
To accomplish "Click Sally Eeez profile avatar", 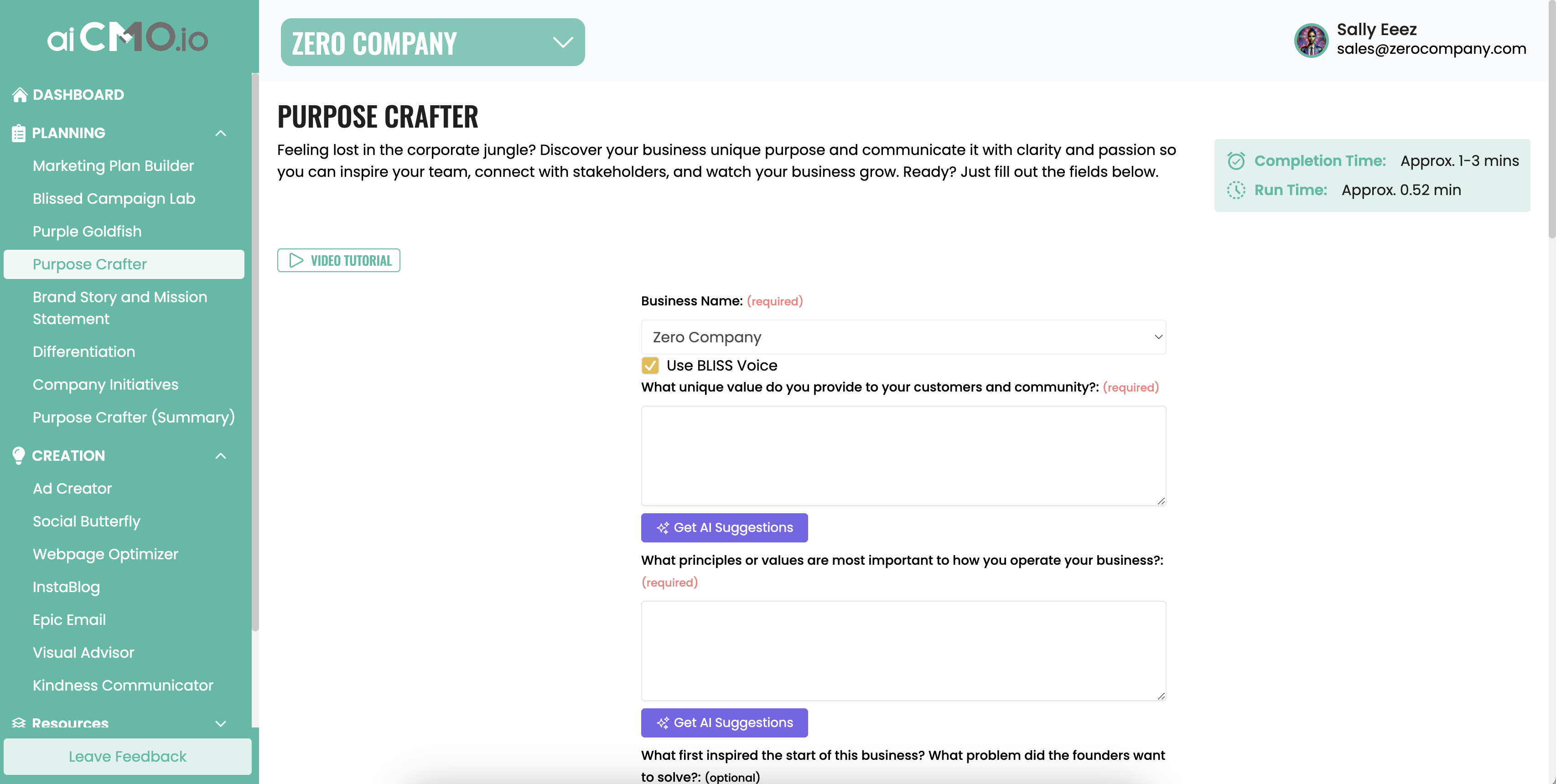I will click(1310, 40).
